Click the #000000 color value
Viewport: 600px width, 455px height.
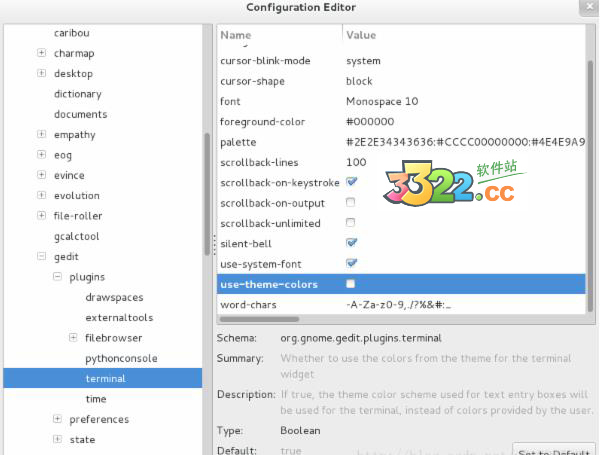(370, 122)
